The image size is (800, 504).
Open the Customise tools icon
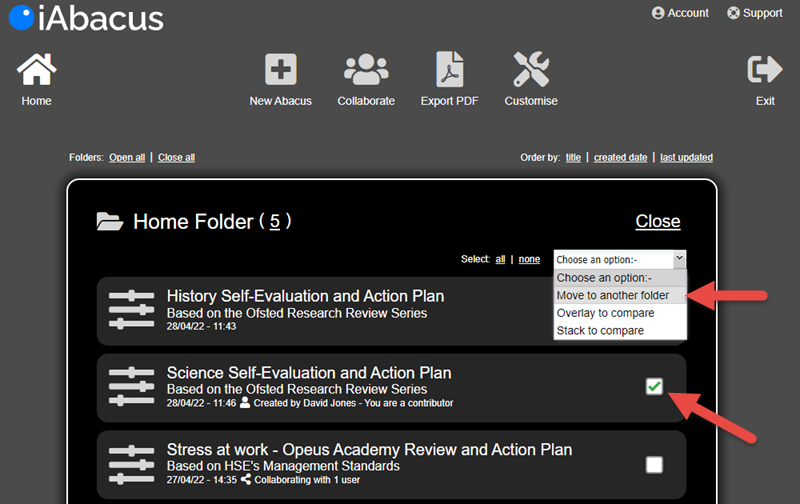pos(531,70)
